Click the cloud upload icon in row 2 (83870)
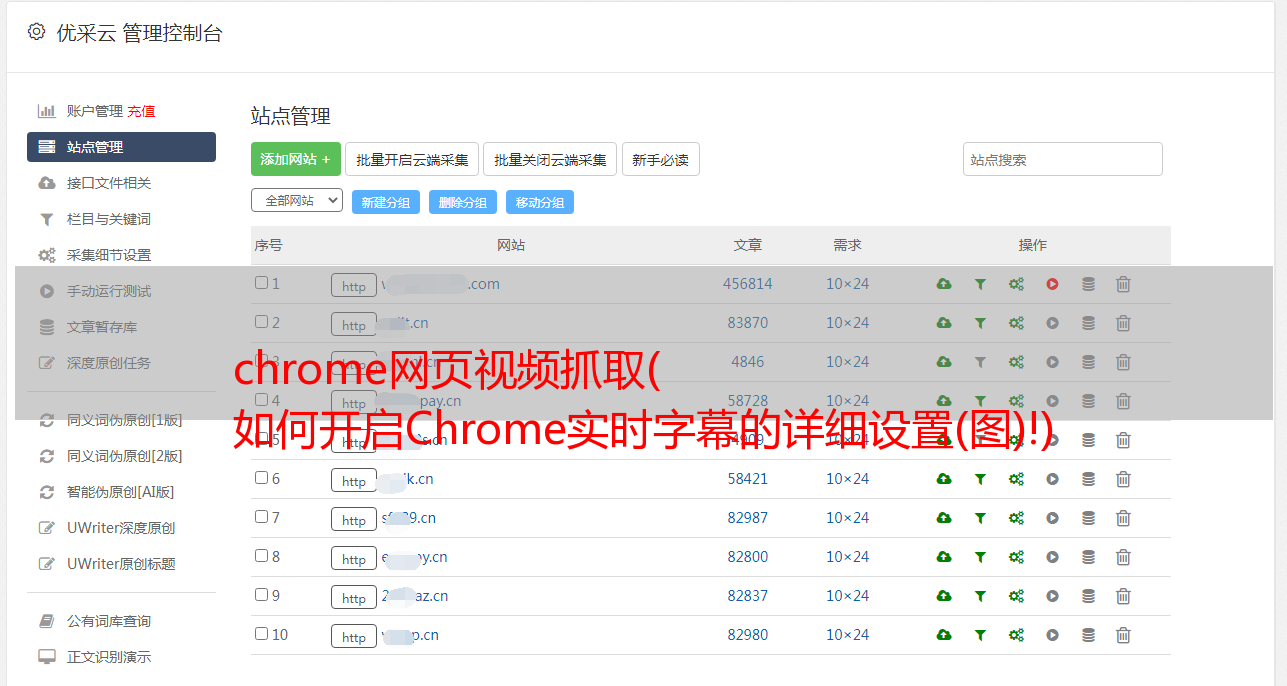 tap(943, 323)
